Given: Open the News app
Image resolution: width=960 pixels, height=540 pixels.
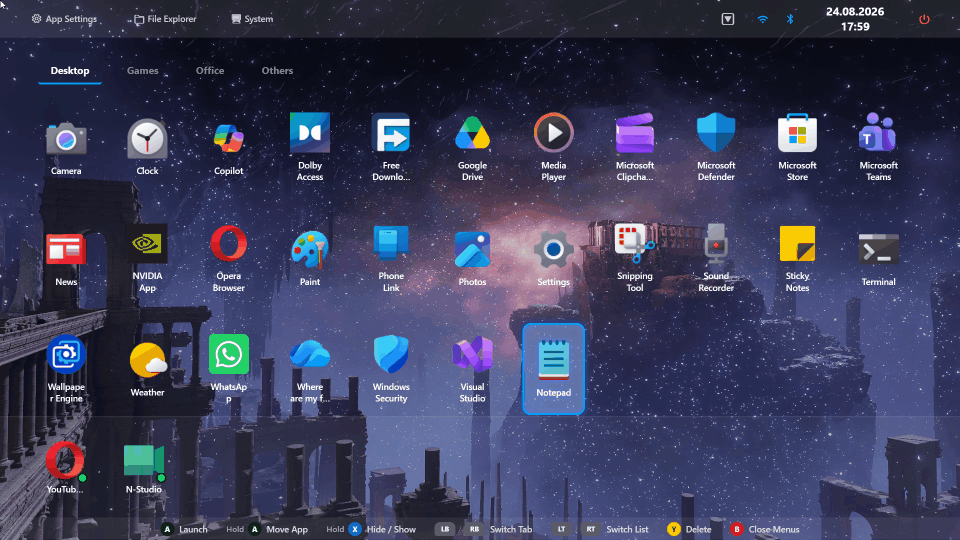Looking at the screenshot, I should pyautogui.click(x=66, y=259).
